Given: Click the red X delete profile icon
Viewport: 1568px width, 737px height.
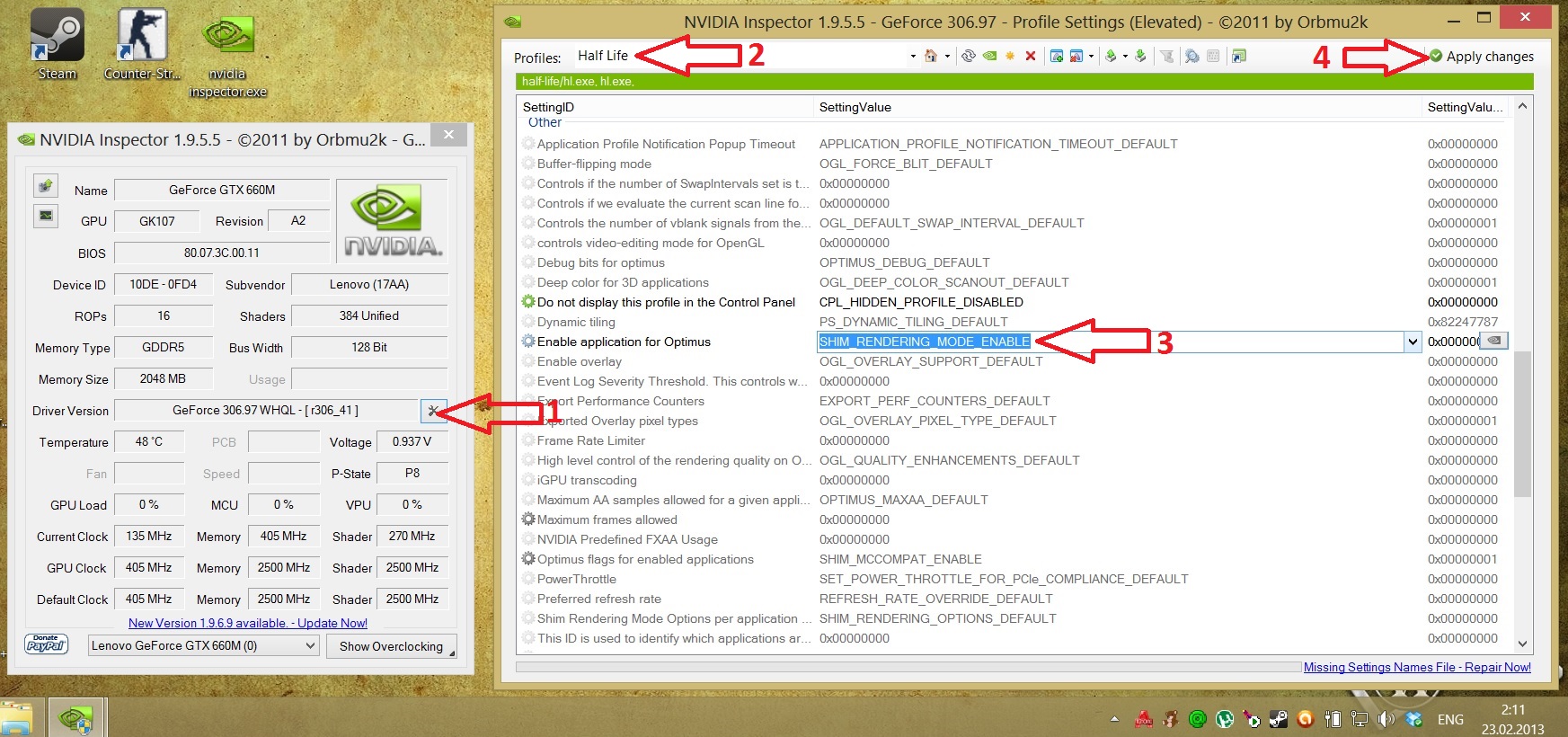Looking at the screenshot, I should coord(1031,56).
